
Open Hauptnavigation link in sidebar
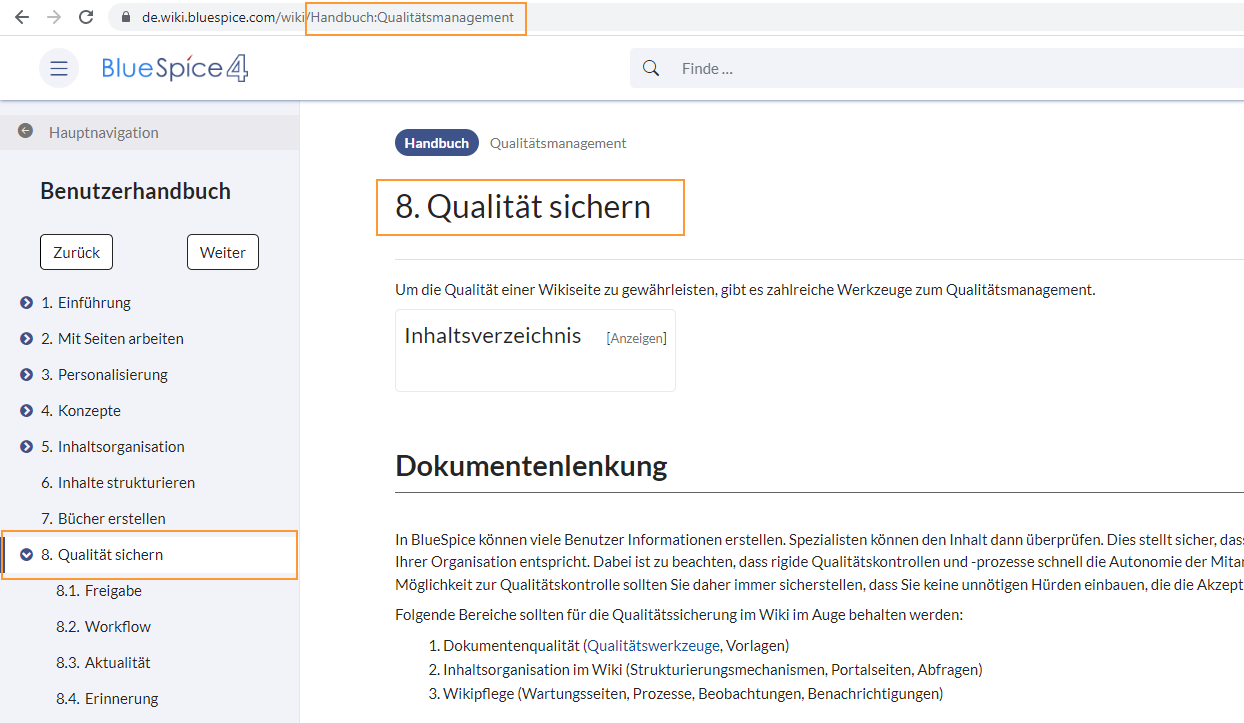(x=104, y=132)
